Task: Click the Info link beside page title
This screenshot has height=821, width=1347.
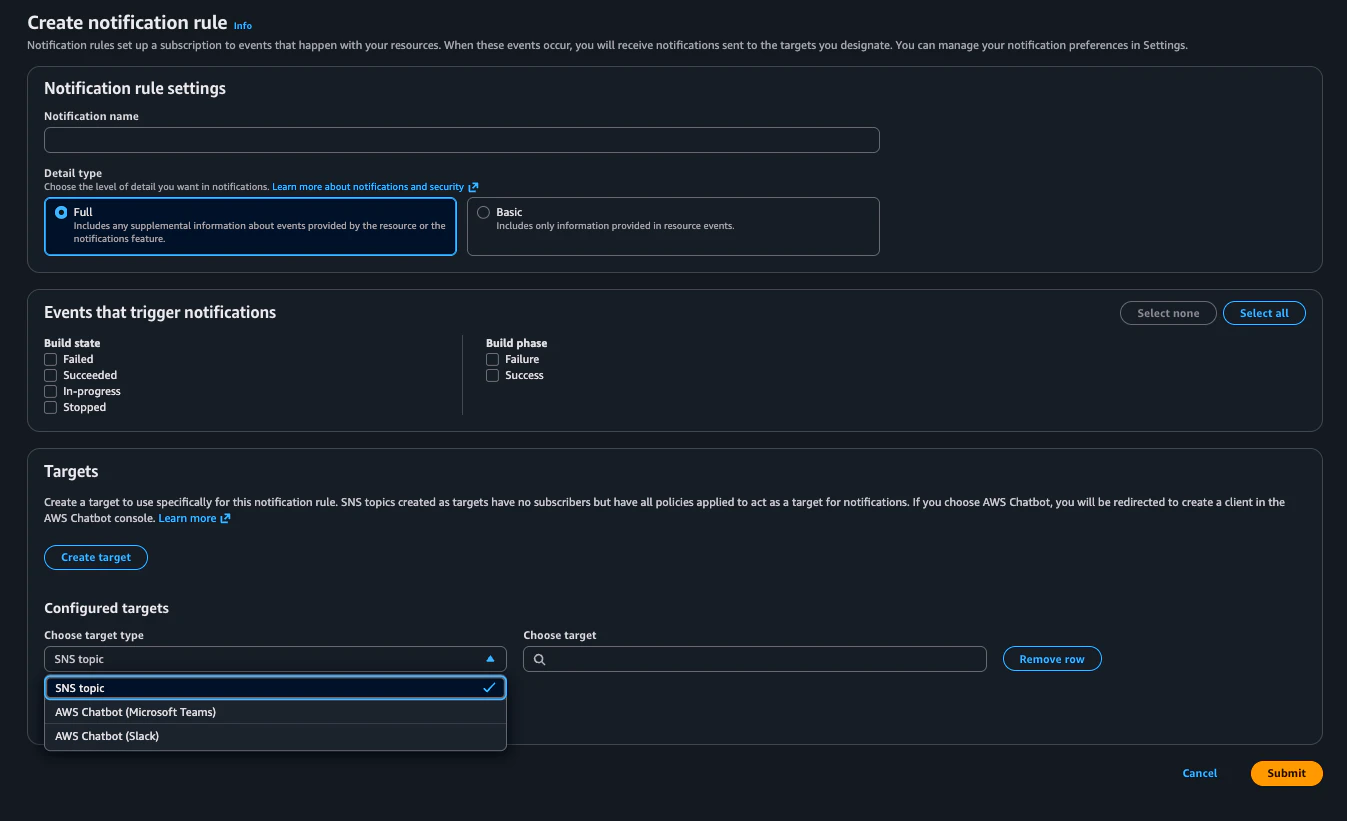Action: click(242, 25)
